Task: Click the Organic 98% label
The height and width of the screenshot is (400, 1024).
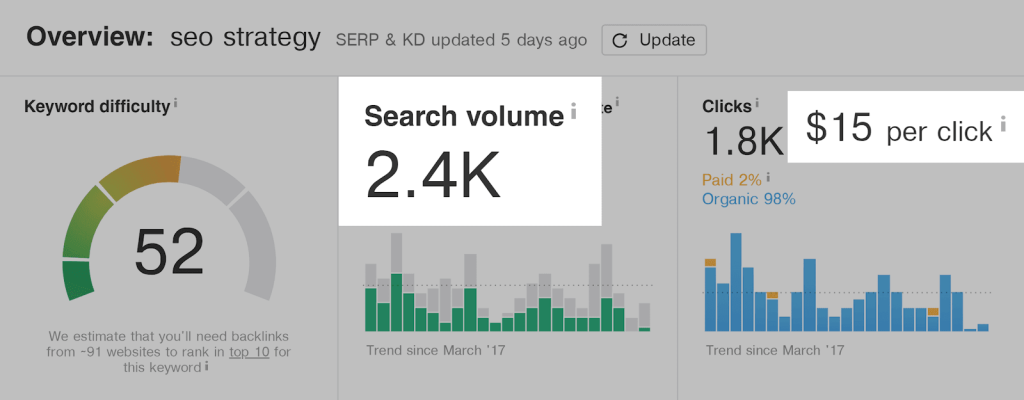Action: point(750,199)
